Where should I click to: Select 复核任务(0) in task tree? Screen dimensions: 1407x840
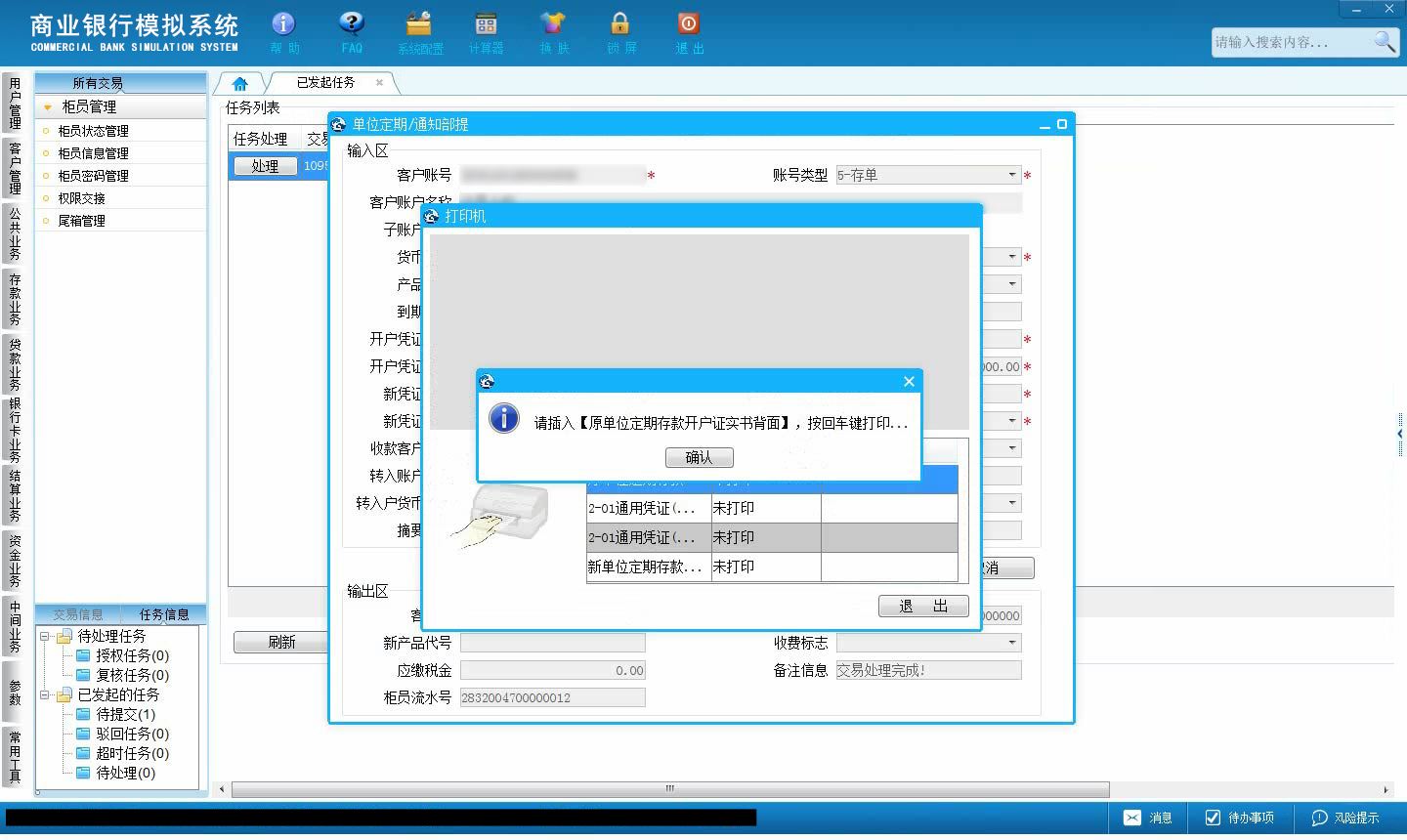tap(132, 675)
